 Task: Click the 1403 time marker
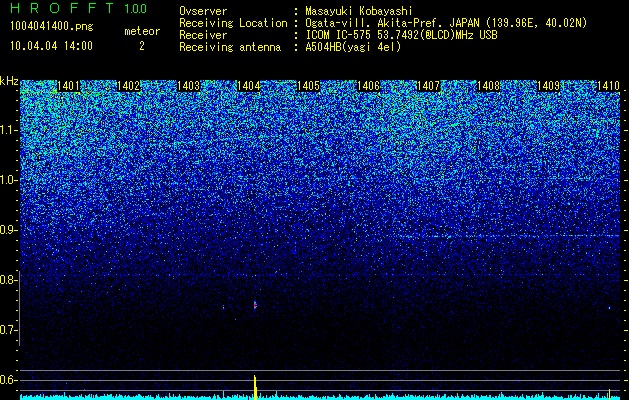(188, 86)
